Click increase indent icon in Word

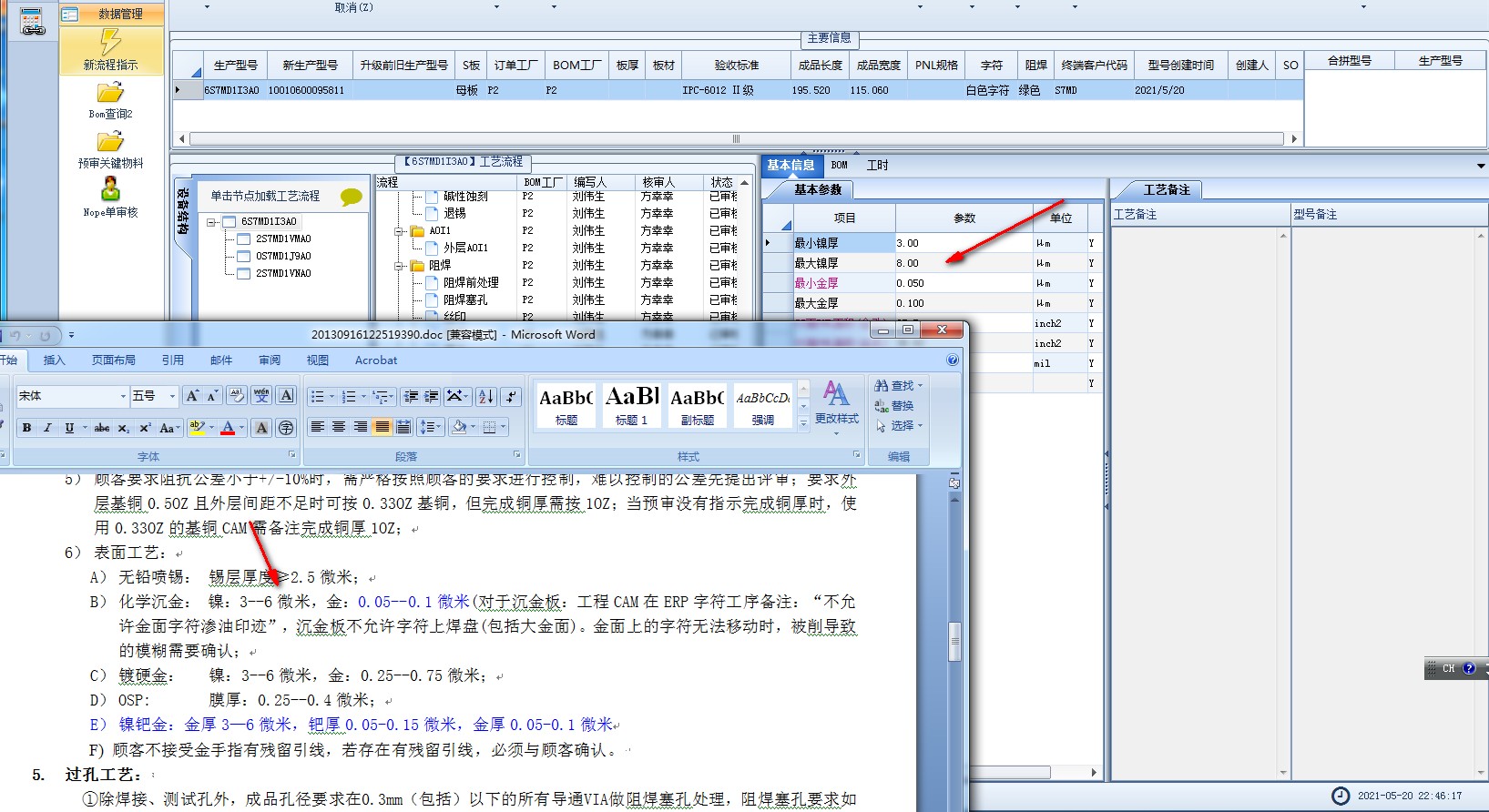coord(432,396)
